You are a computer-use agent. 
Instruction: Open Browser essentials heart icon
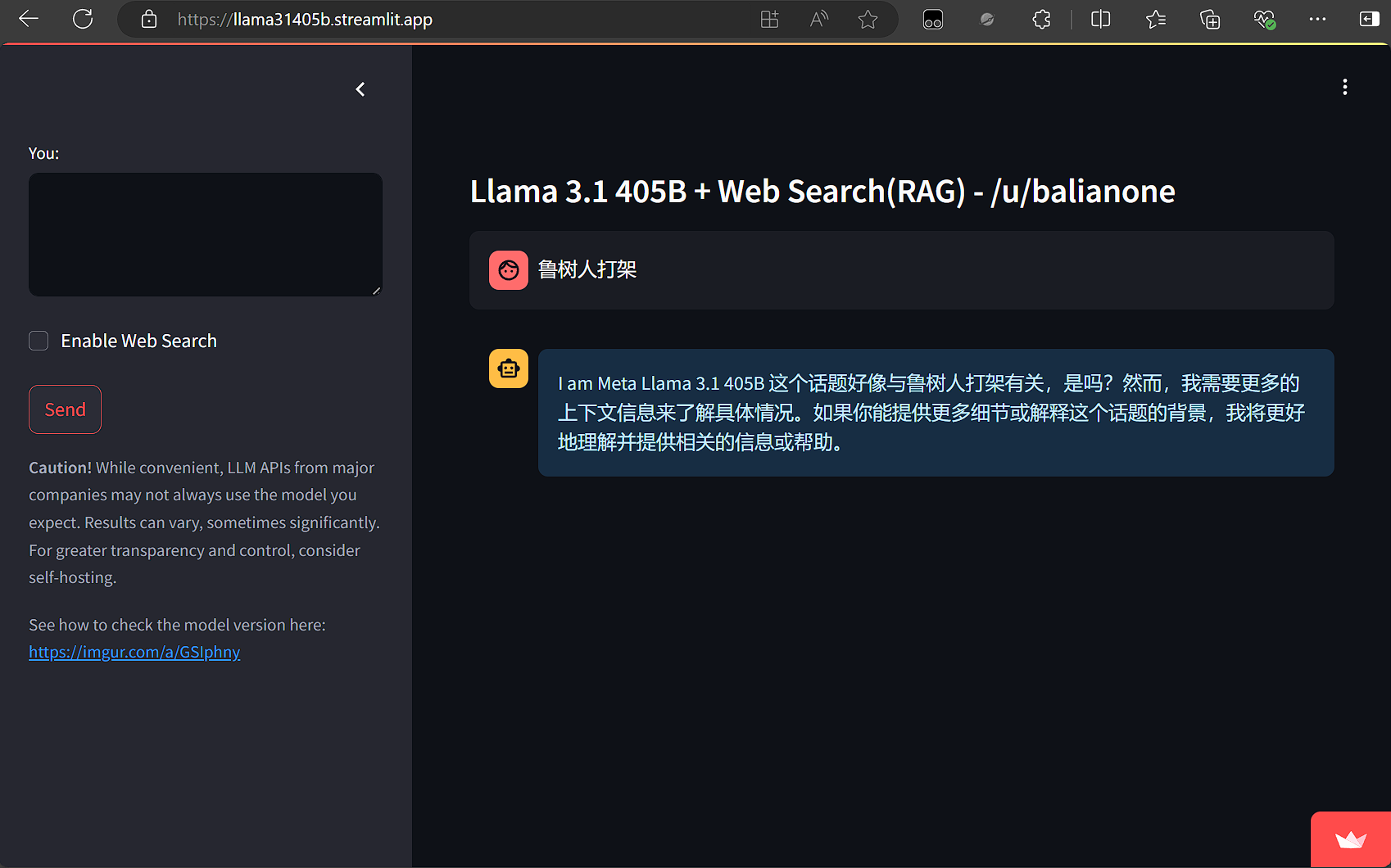coord(1265,20)
